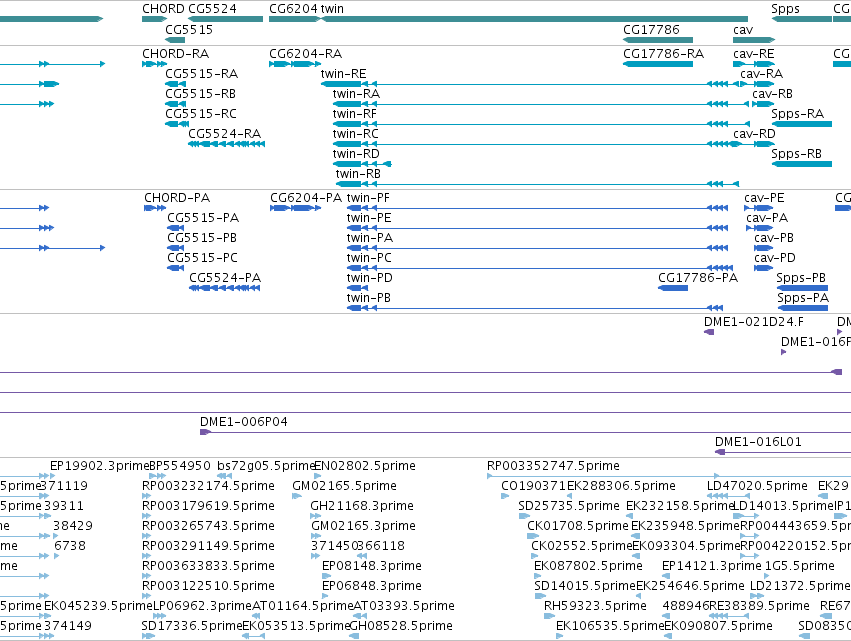851x641 pixels.
Task: Open the Spps-RB transcript label
Action: (x=796, y=154)
